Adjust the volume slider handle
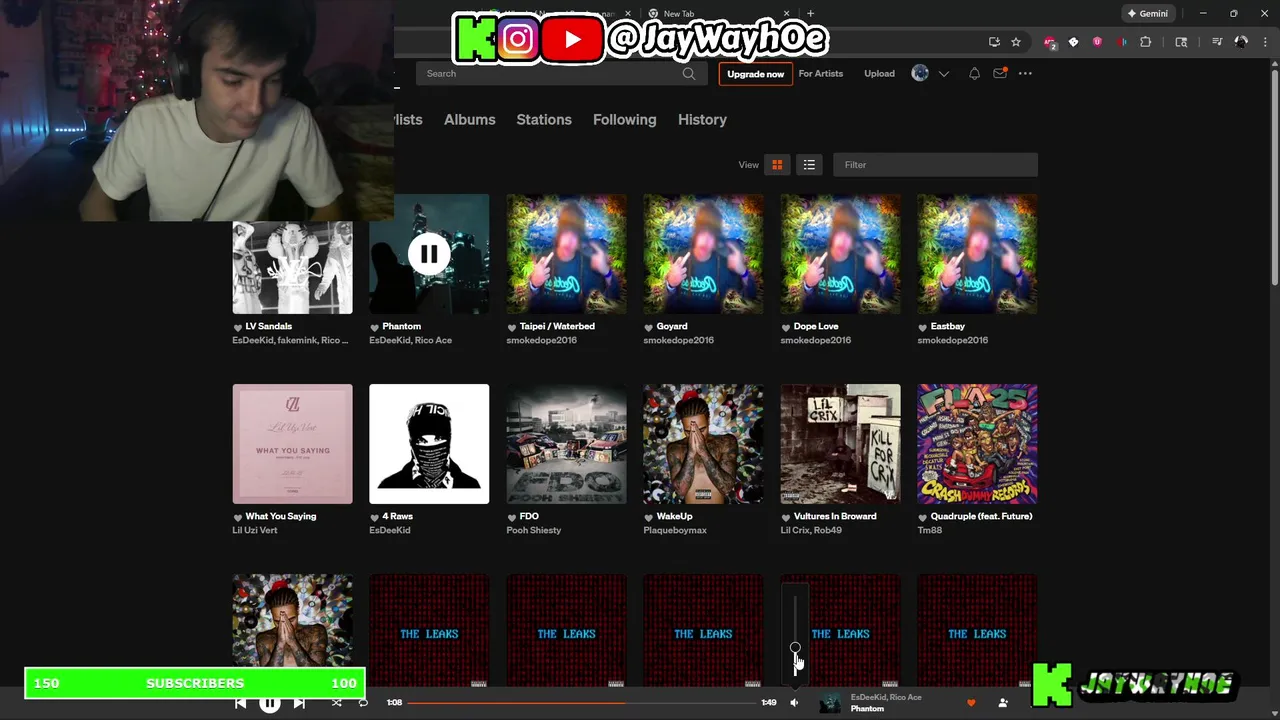1280x720 pixels. 795,648
